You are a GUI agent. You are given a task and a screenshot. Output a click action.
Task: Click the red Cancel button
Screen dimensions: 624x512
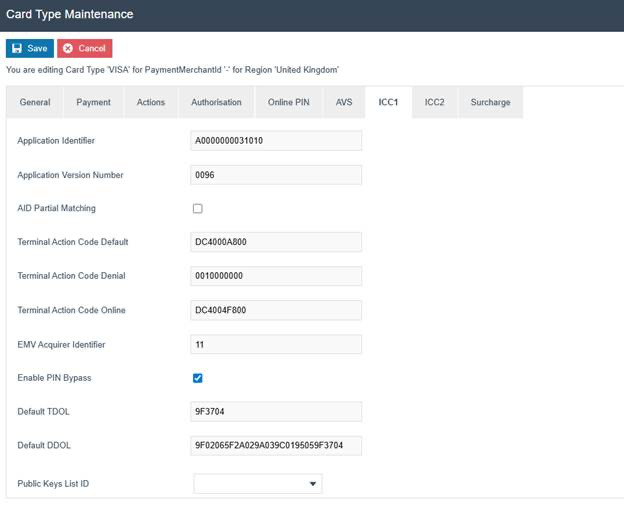(84, 48)
